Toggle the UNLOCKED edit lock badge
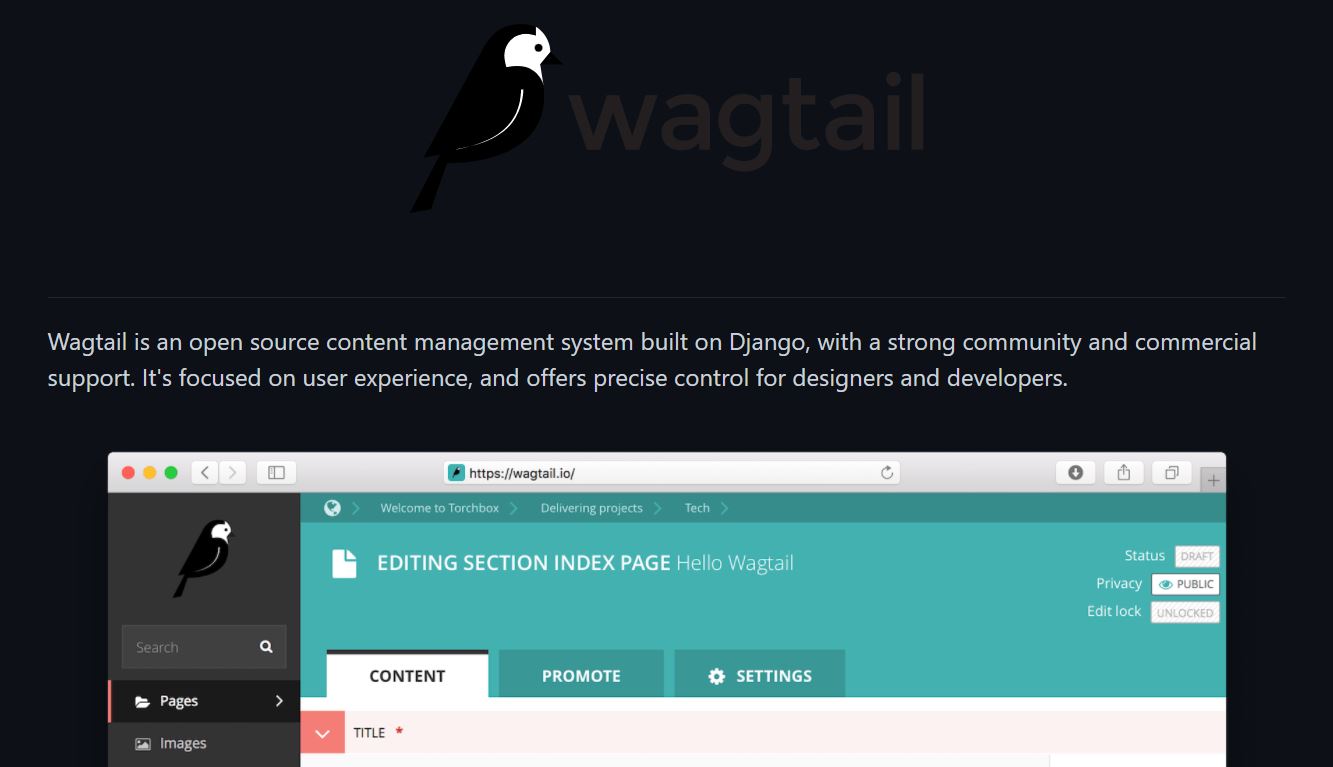 pyautogui.click(x=1185, y=613)
